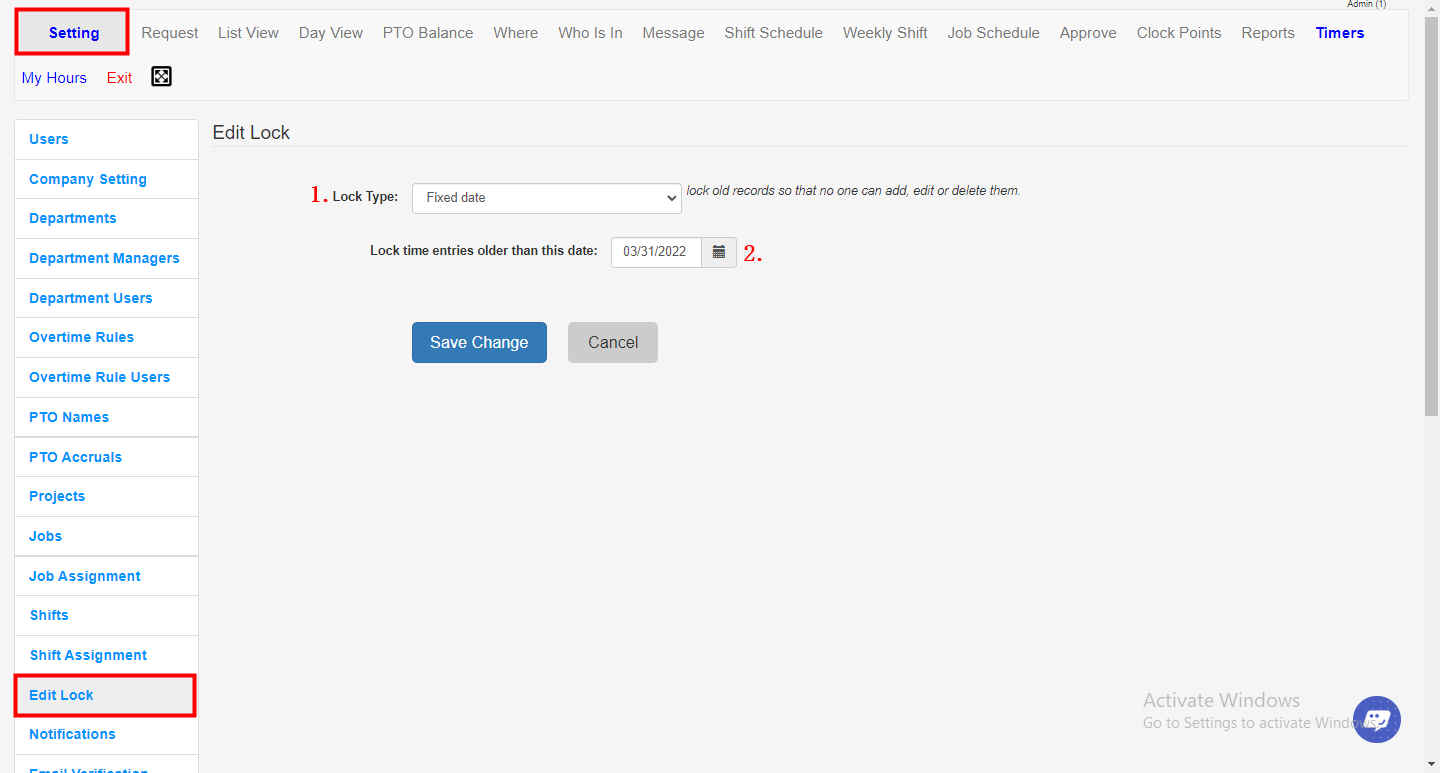Click the fullscreen expand icon
The width and height of the screenshot is (1440, 773).
pos(161,77)
